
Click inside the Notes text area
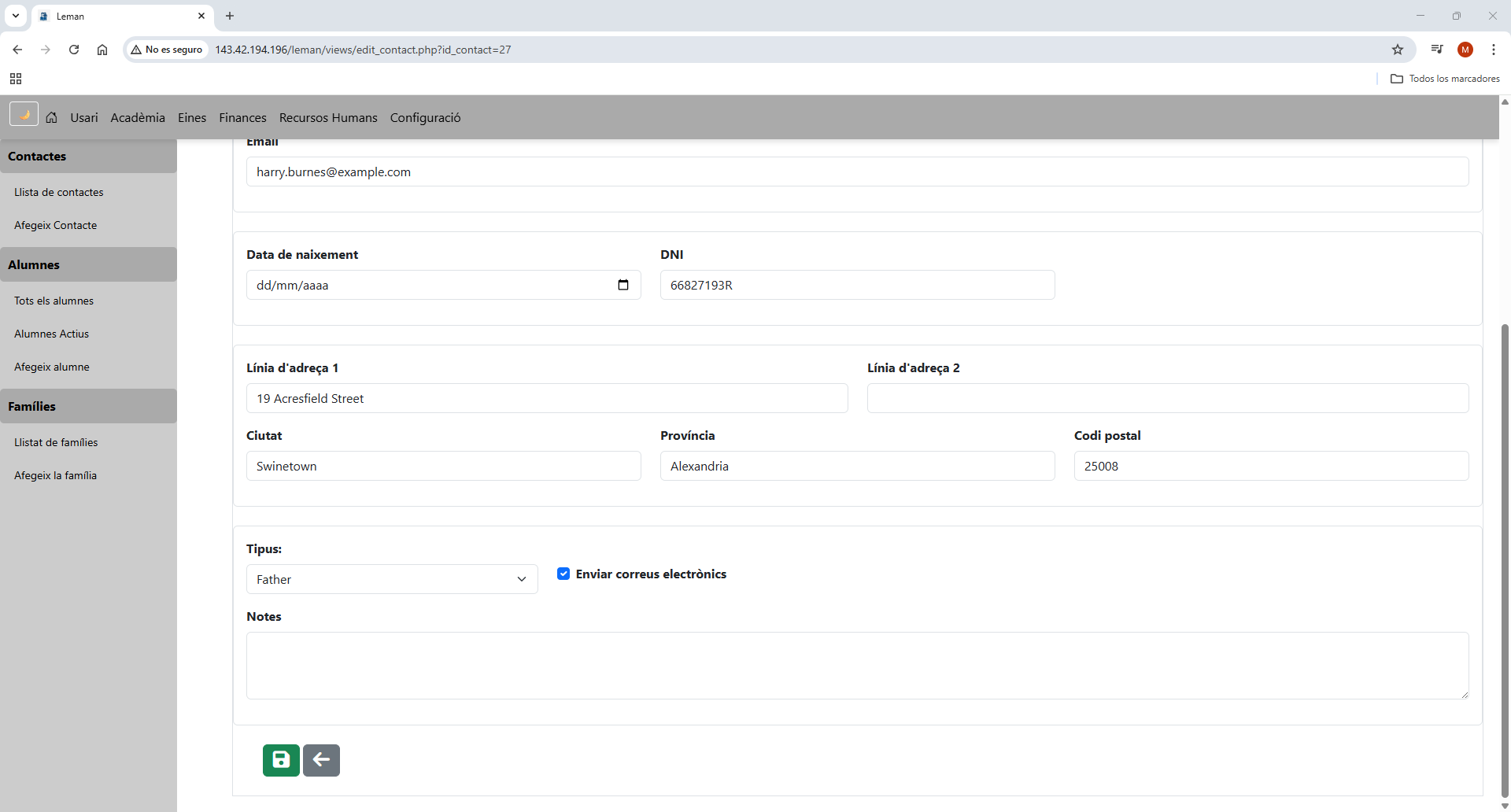[x=857, y=666]
